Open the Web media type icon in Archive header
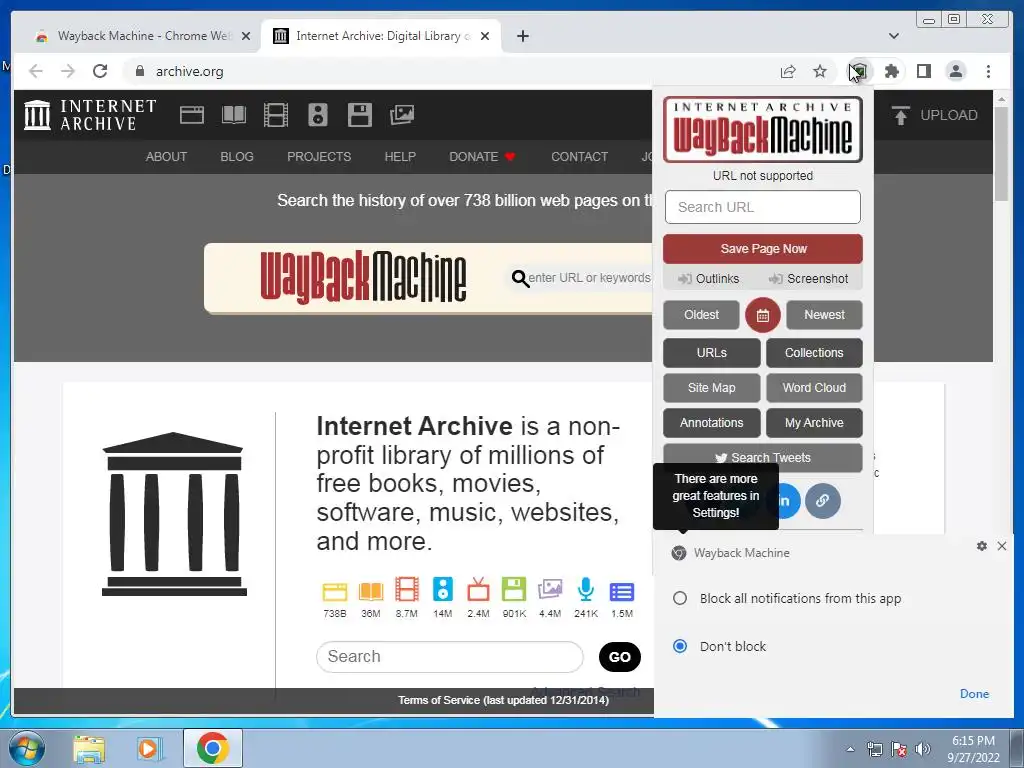 coord(191,115)
